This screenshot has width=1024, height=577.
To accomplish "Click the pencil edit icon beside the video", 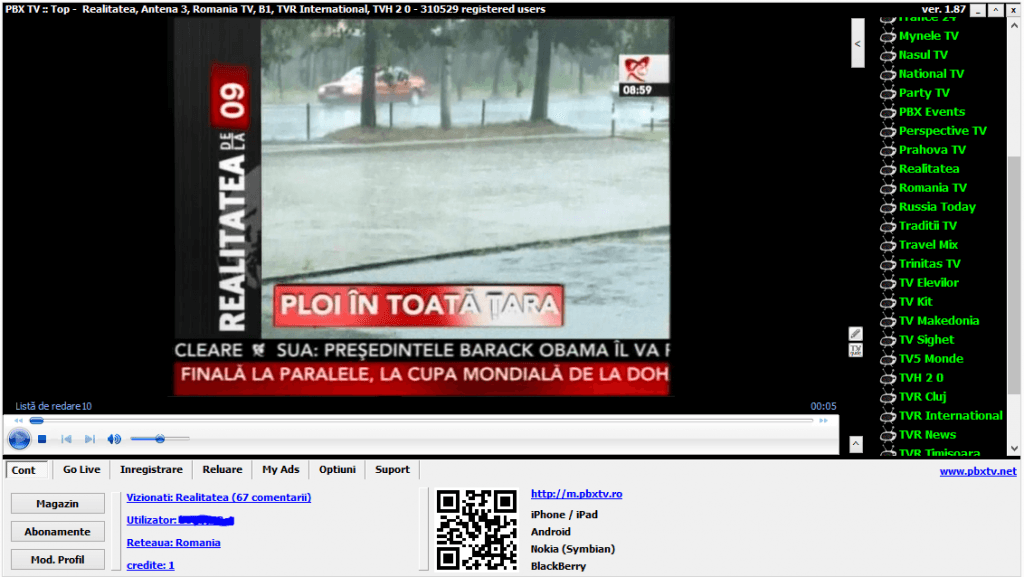I will point(856,334).
